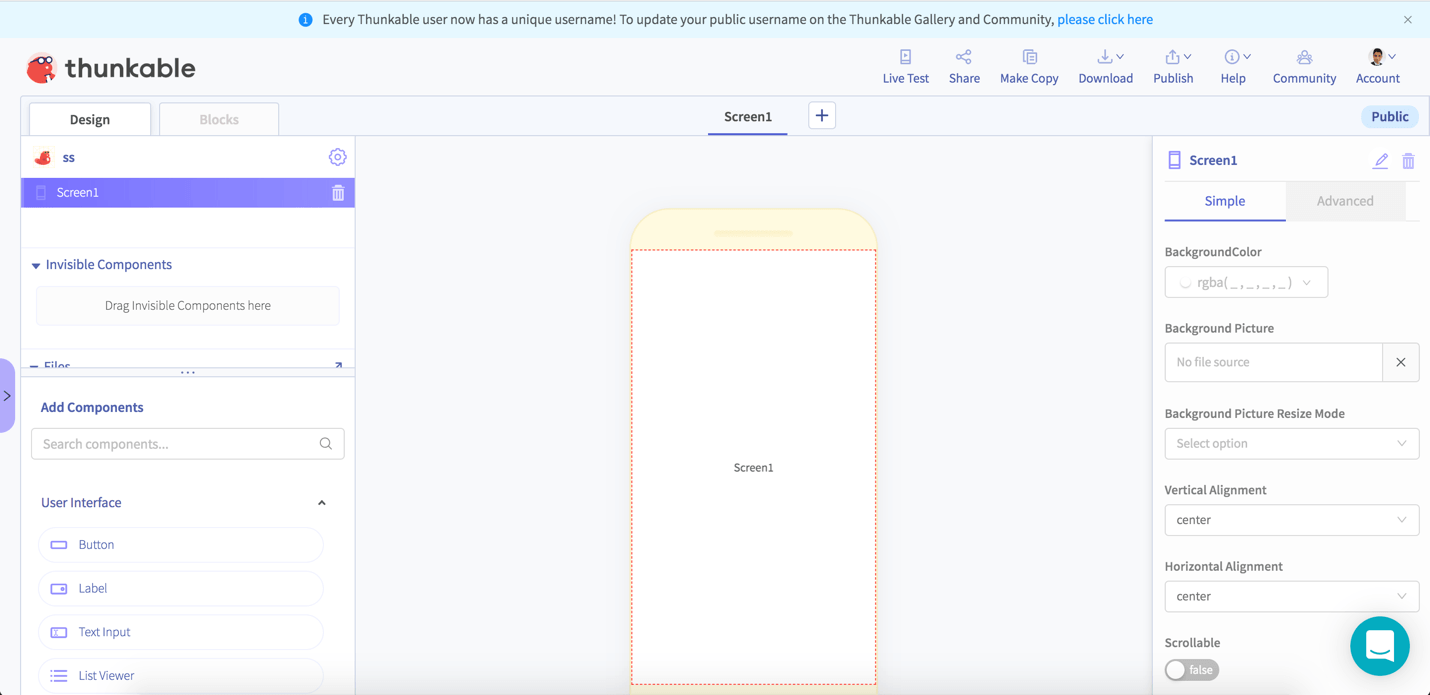
Task: Open the chat support bubble
Action: (x=1379, y=646)
